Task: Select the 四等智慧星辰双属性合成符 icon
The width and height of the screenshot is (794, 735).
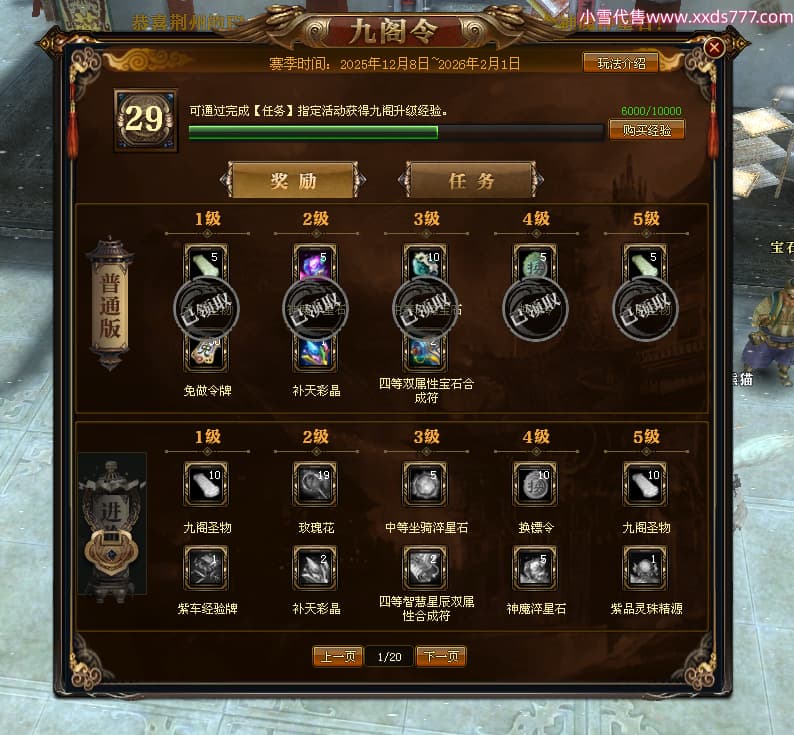Action: click(425, 568)
